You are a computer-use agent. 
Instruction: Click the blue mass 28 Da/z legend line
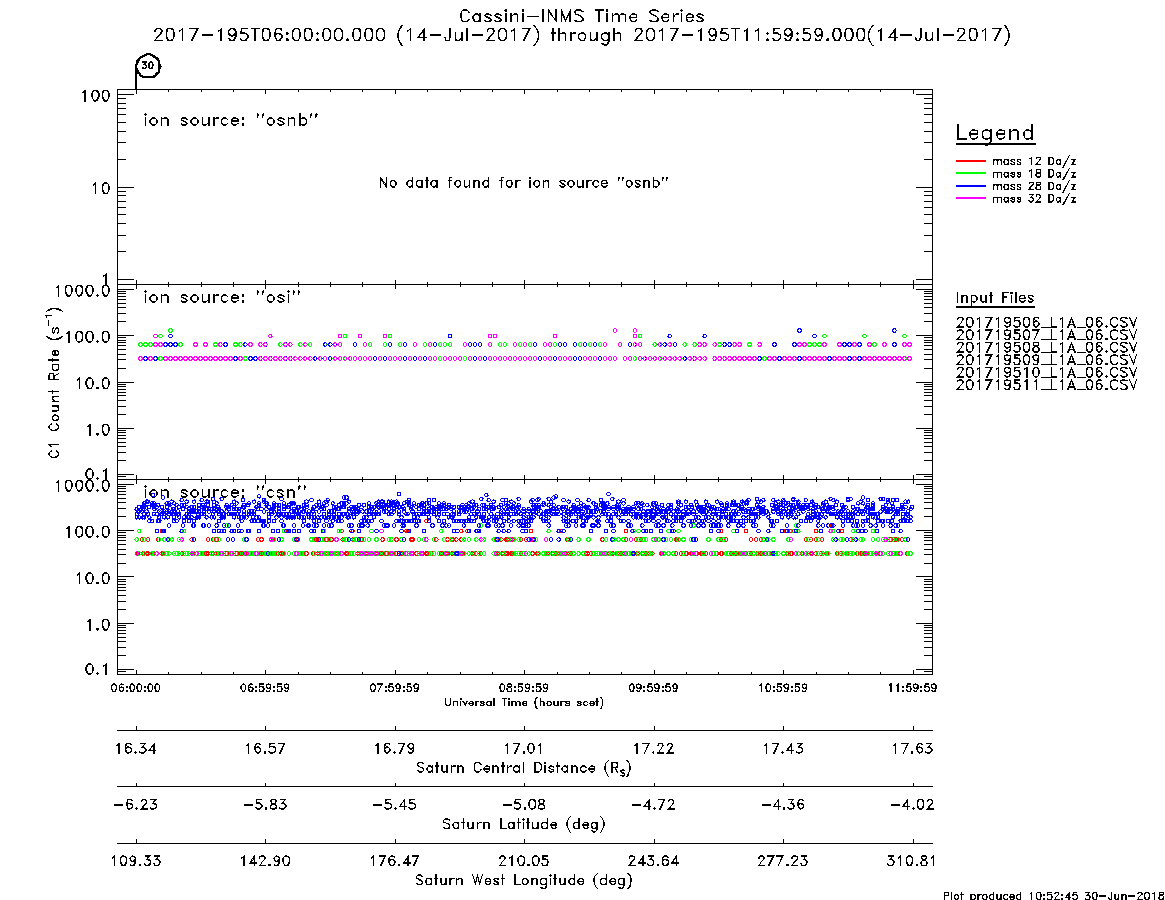click(970, 187)
